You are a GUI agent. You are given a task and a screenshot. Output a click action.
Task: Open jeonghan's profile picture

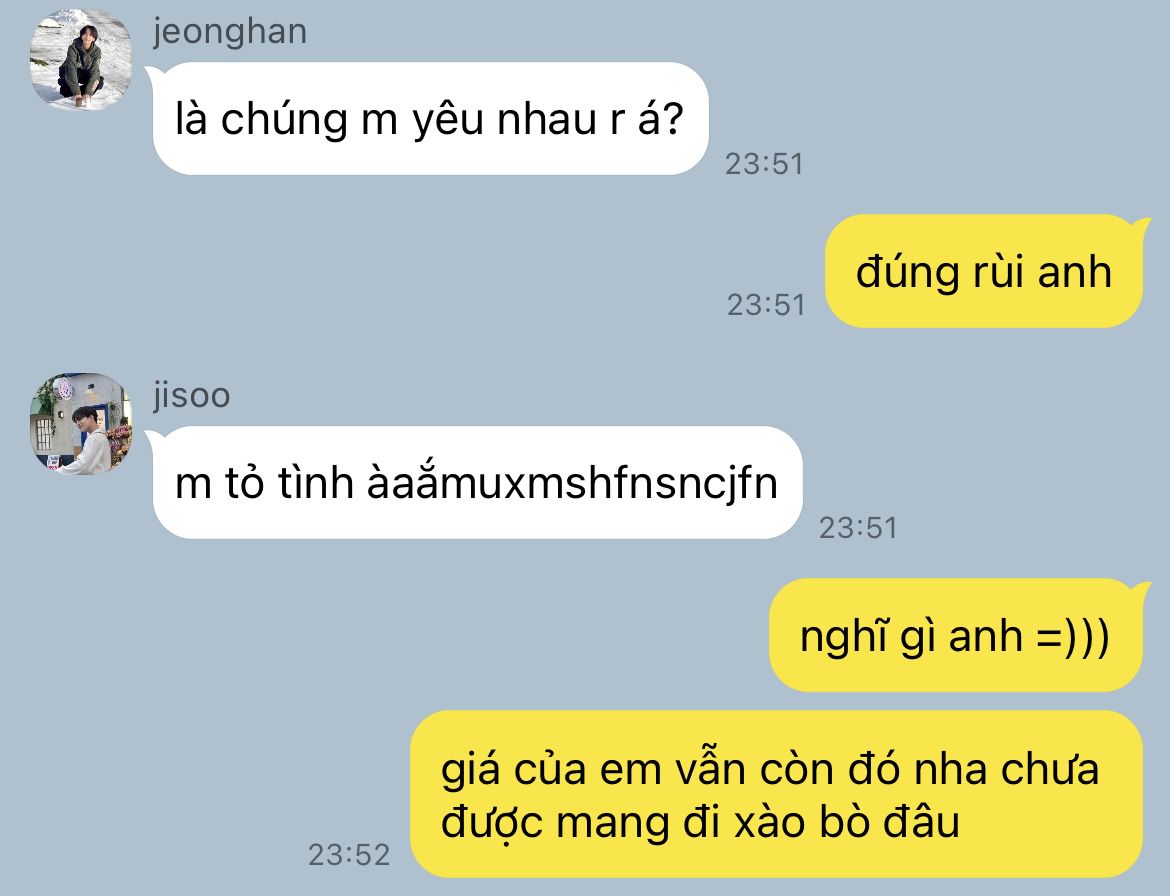coord(81,60)
